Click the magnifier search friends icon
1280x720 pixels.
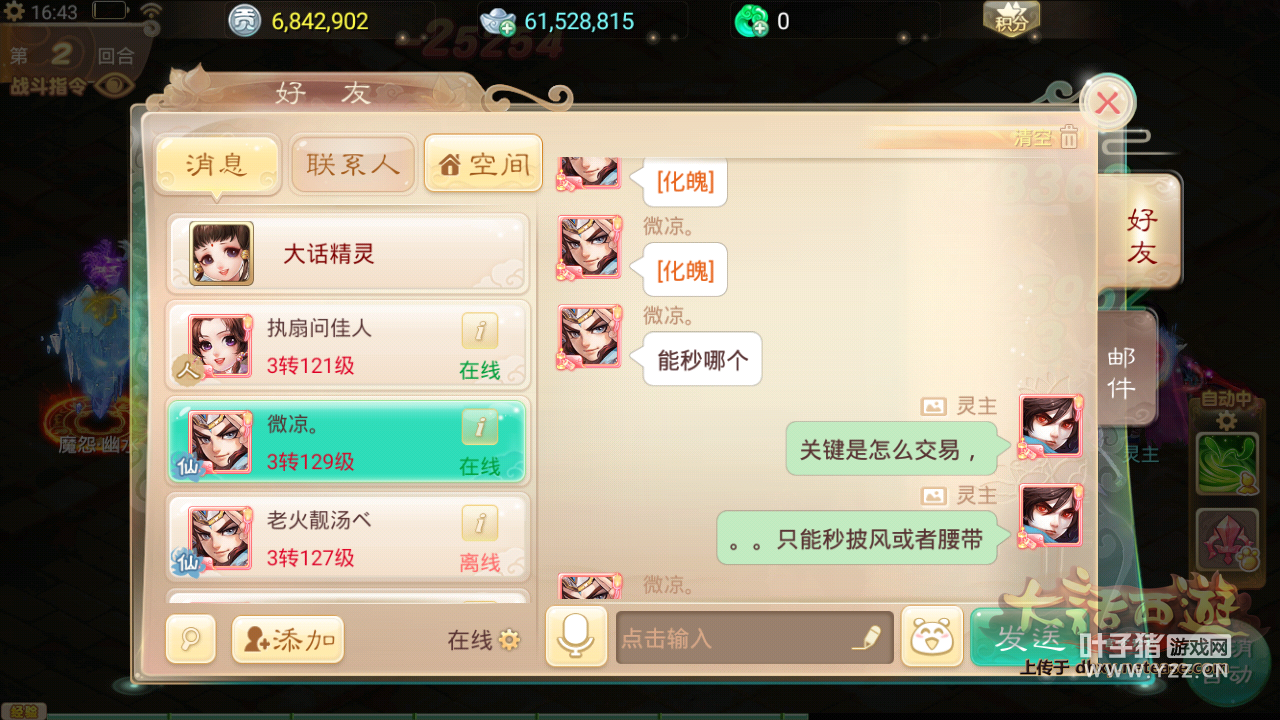[x=191, y=640]
